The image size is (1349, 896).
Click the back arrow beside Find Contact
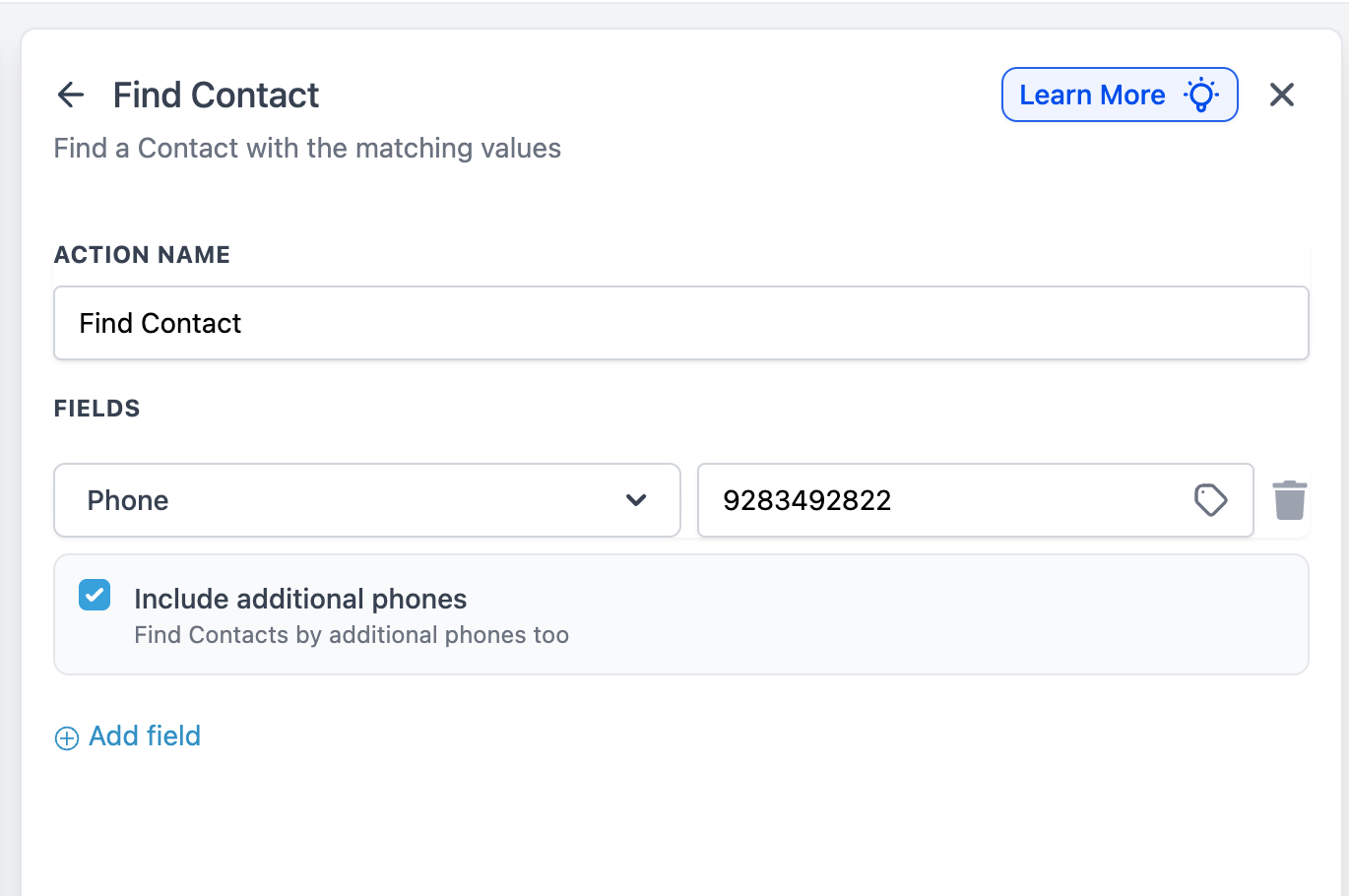point(71,95)
